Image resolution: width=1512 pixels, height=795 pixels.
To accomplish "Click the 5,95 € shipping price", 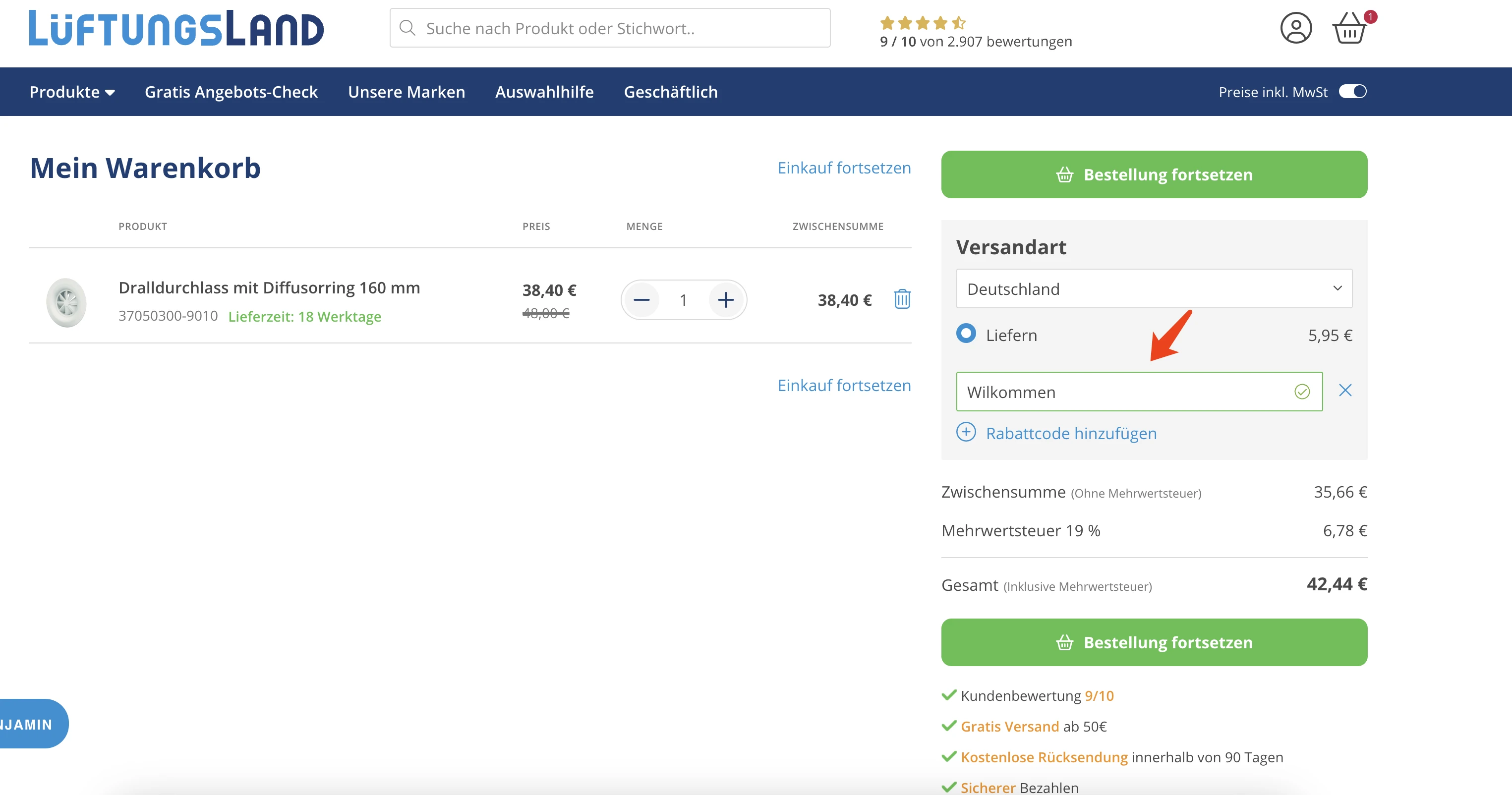I will tap(1330, 335).
